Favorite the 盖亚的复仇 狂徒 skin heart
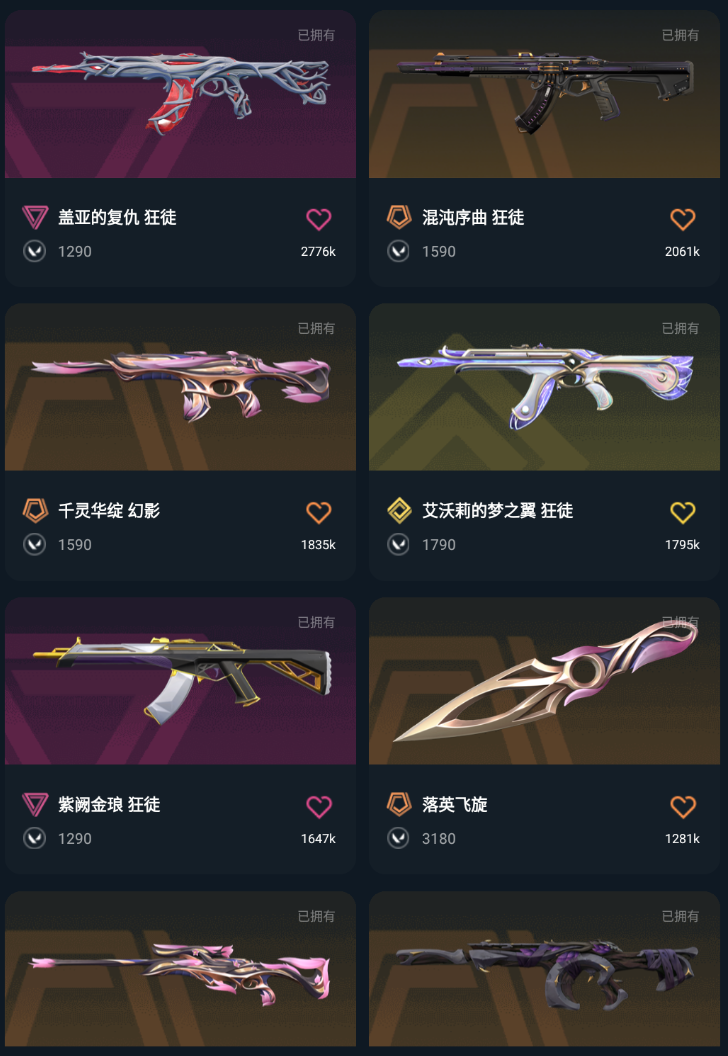The height and width of the screenshot is (1056, 728). click(x=319, y=219)
